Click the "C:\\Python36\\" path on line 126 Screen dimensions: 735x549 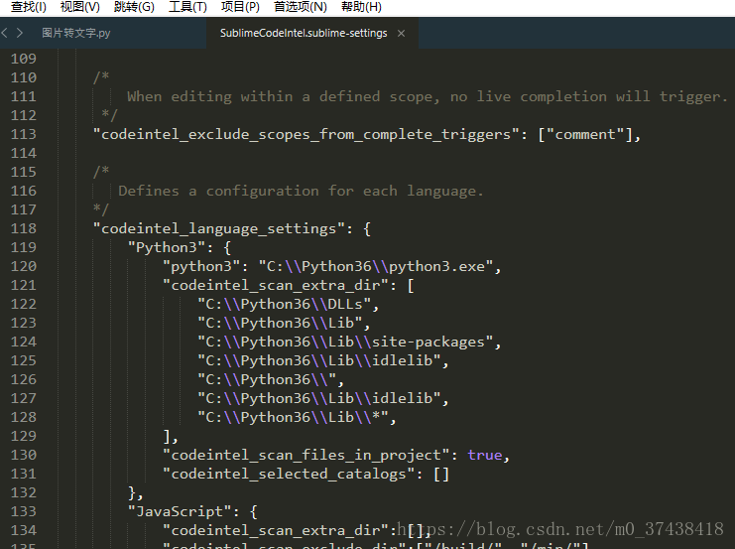pos(267,379)
